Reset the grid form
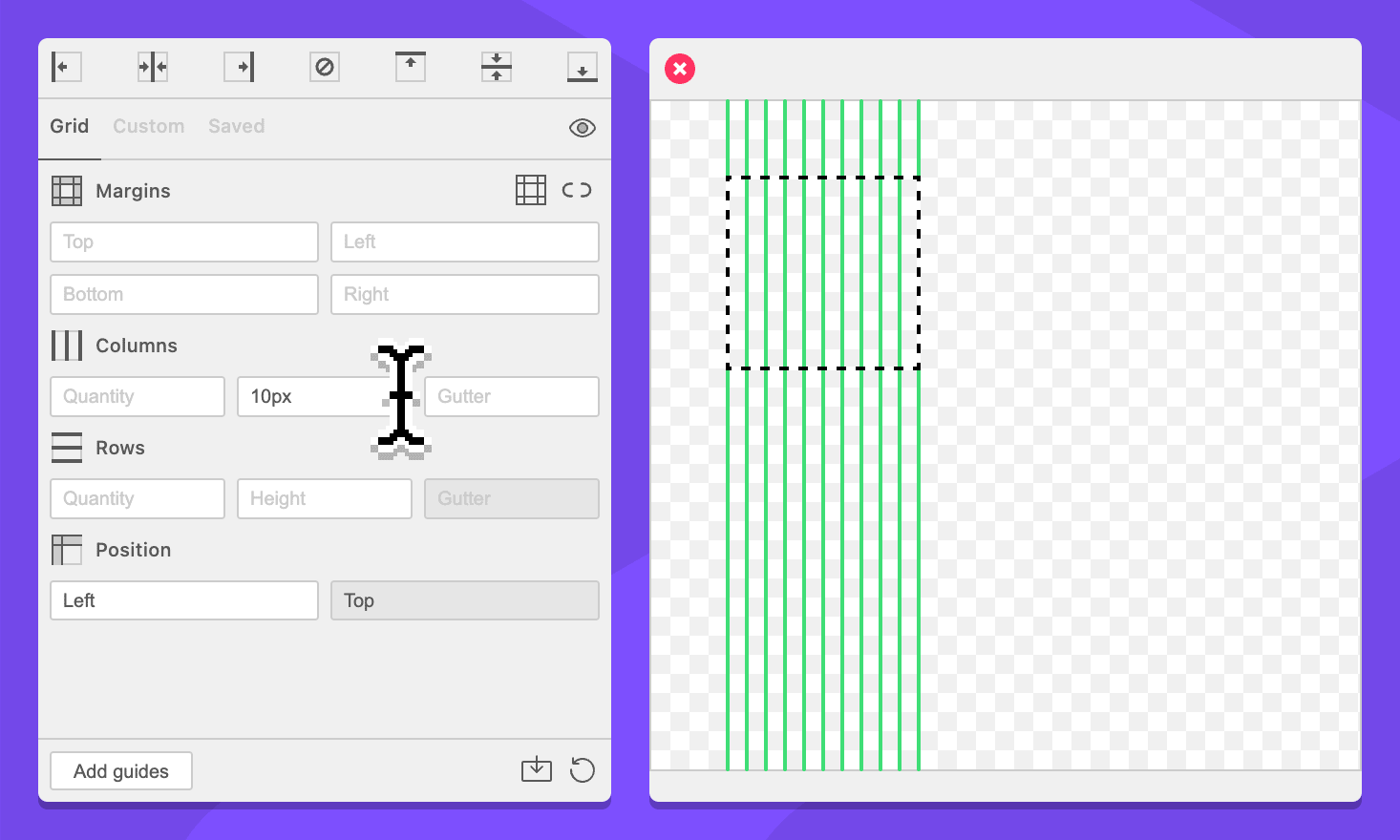The height and width of the screenshot is (840, 1400). 582,769
